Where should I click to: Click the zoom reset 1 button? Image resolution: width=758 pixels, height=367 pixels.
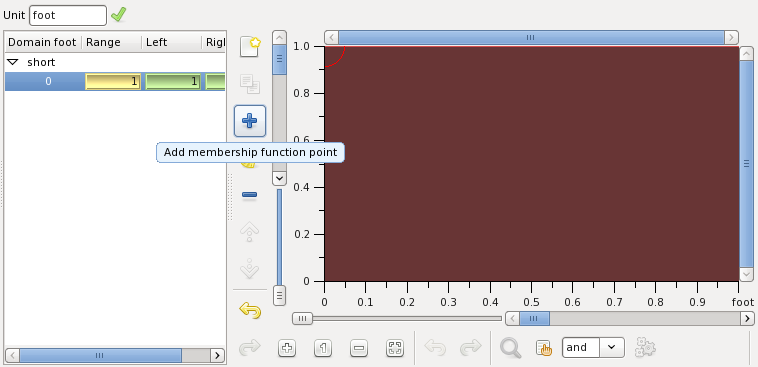click(323, 348)
